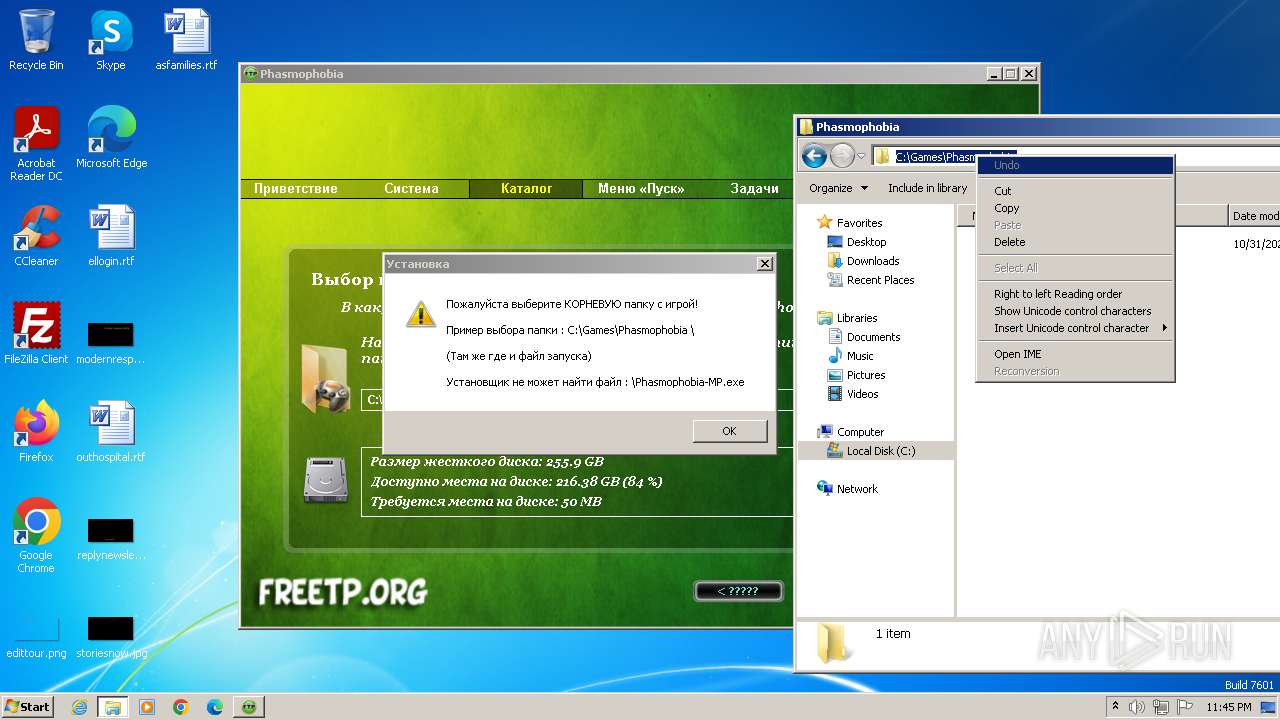Select Favorites in Explorer navigation pane
Viewport: 1280px width, 720px height.
point(859,223)
